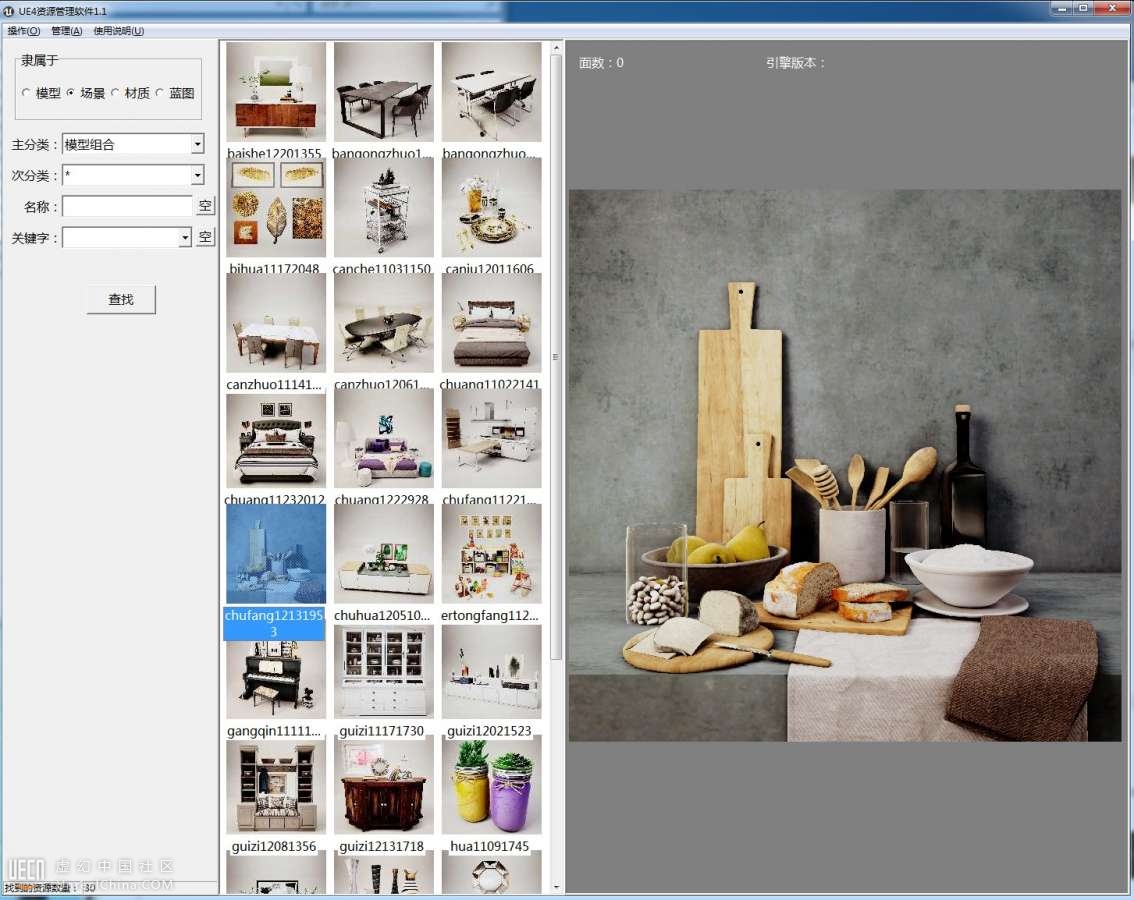
Task: Click the UE4 app icon in title bar
Action: coord(10,11)
